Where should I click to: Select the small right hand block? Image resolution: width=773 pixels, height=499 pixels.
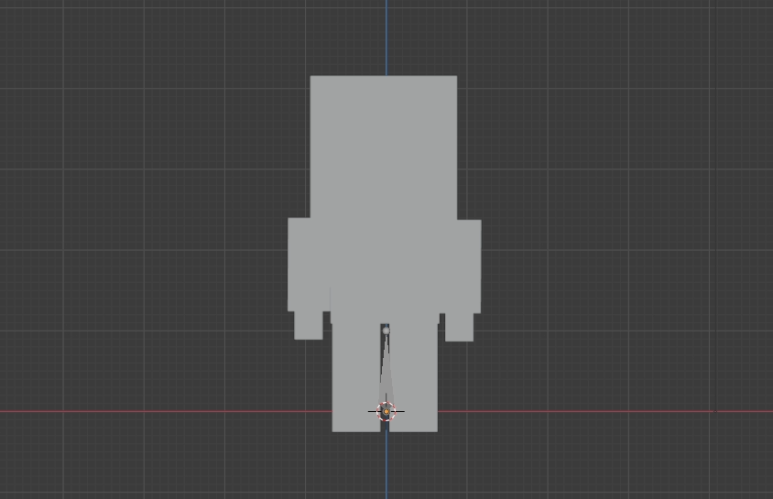pos(459,327)
